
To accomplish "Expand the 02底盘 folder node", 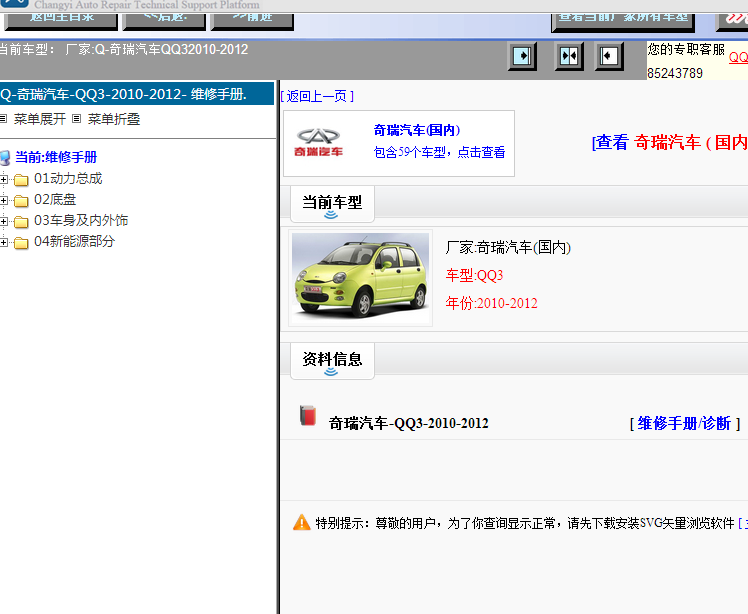I will tap(4, 200).
